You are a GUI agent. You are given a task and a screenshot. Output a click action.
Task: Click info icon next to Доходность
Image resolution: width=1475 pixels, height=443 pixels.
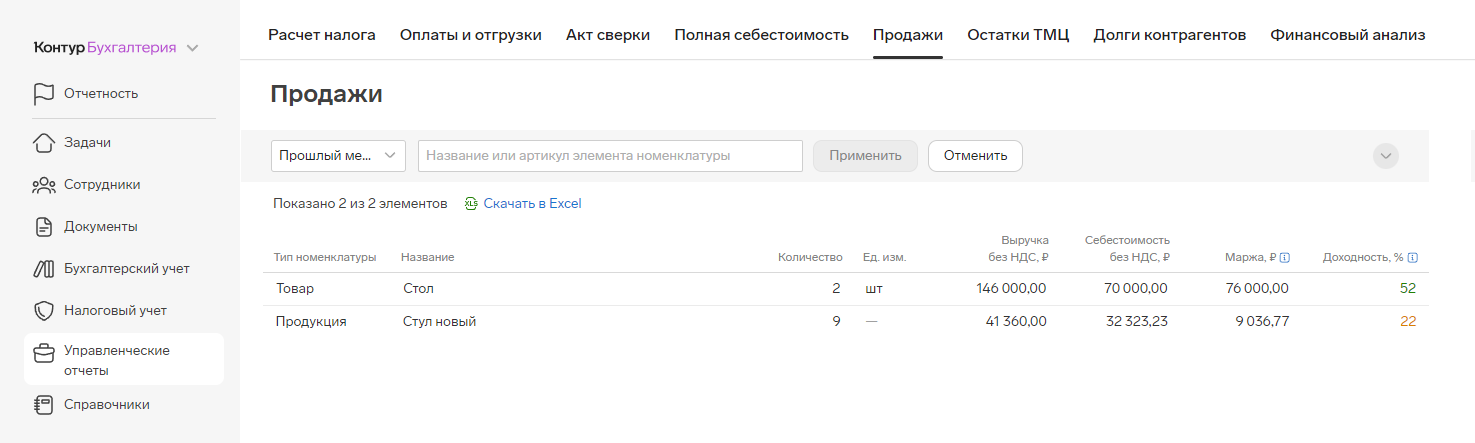[1413, 258]
